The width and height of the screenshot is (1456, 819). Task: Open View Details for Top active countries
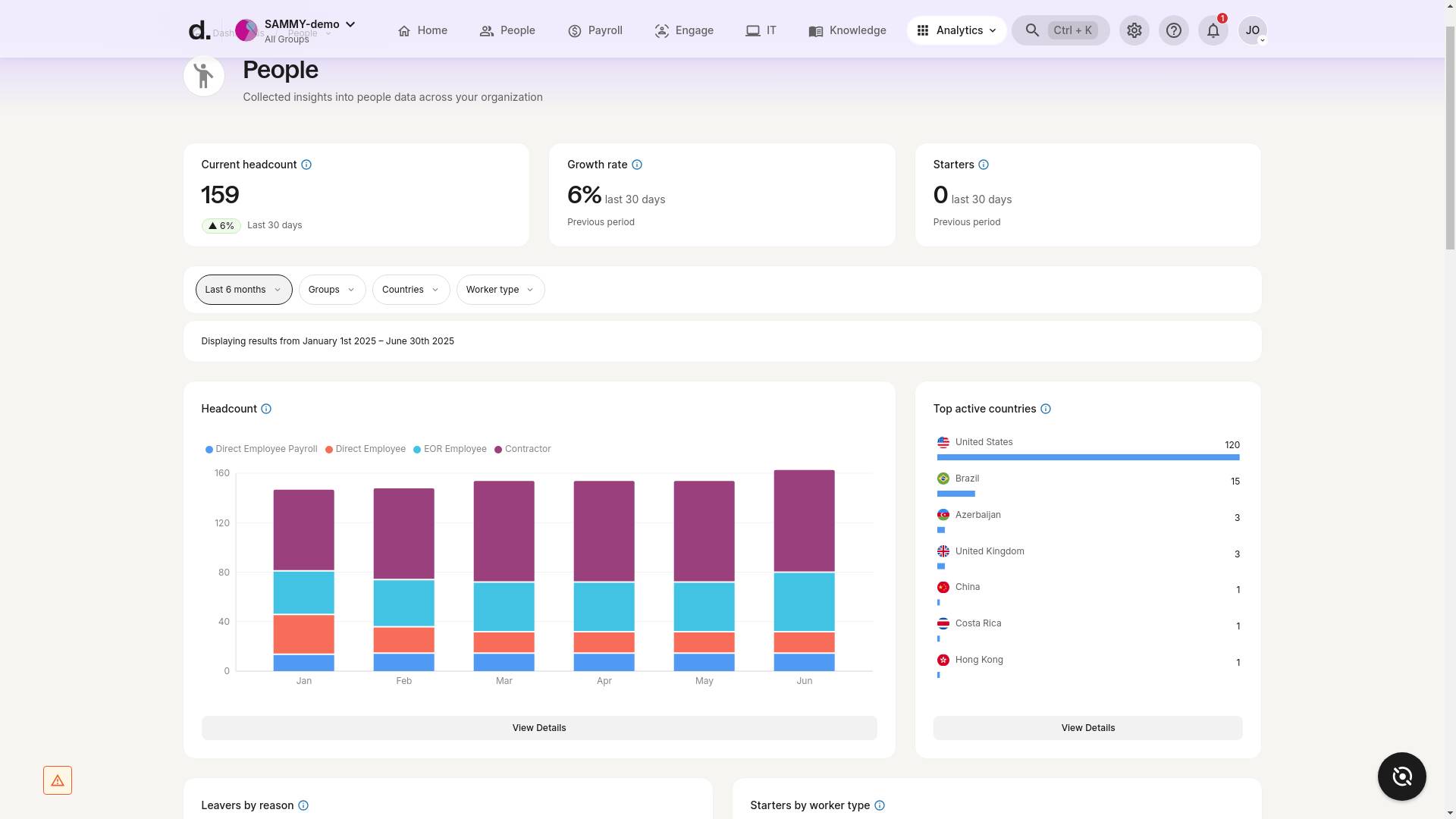tap(1087, 727)
